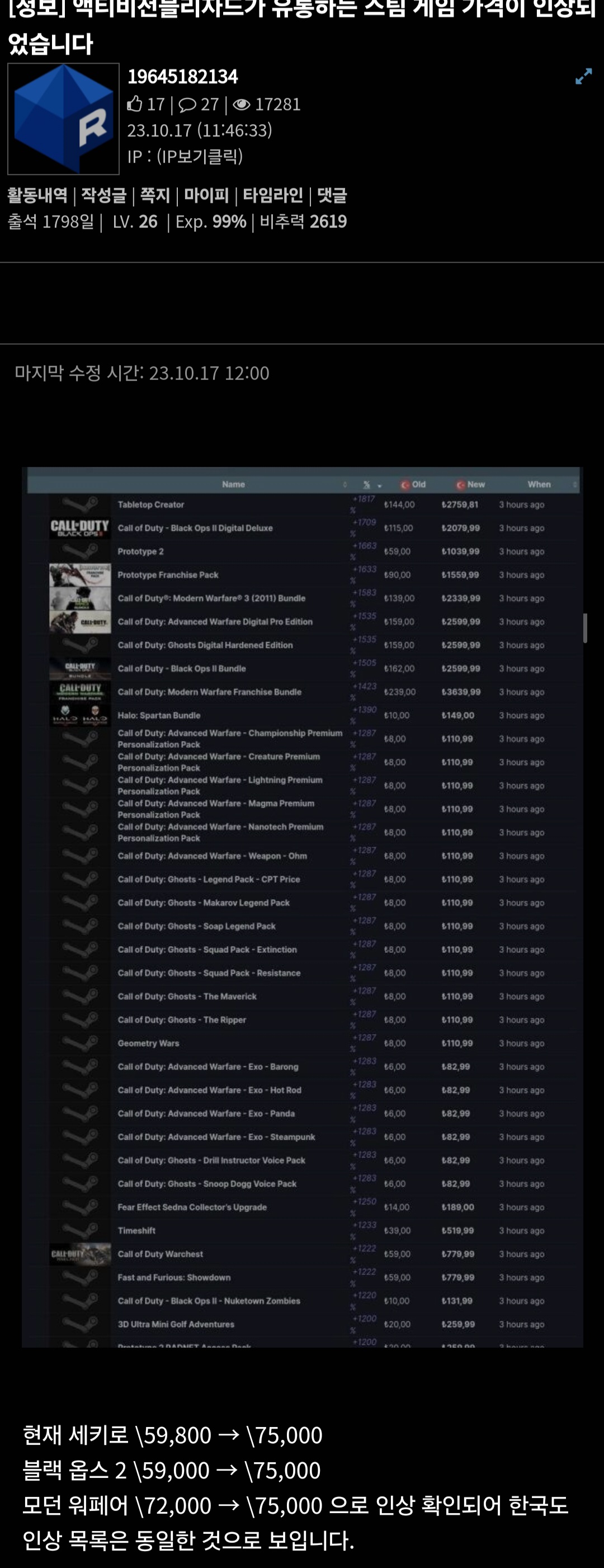Open the Modern Warfare Franchise Bundle thumbnail
604x1568 pixels.
click(80, 692)
